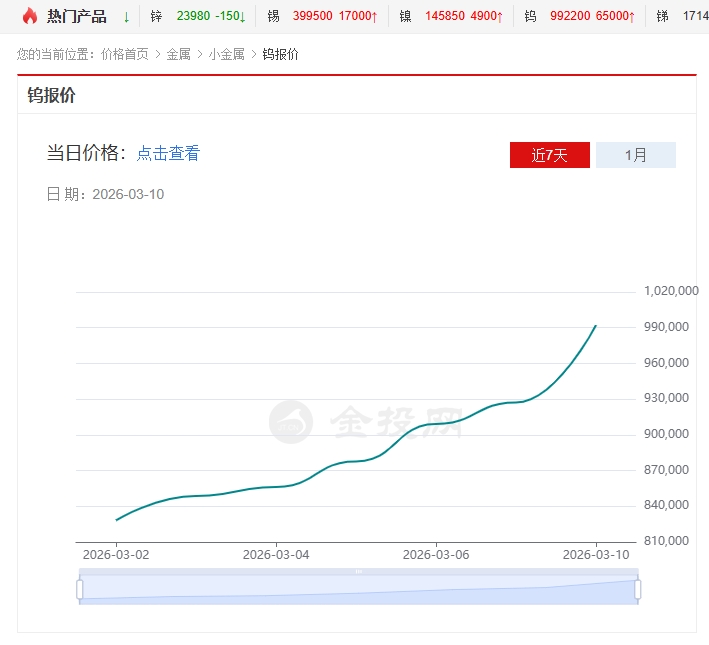Click nickel price change 4900↑
This screenshot has height=645, width=709.
point(487,16)
